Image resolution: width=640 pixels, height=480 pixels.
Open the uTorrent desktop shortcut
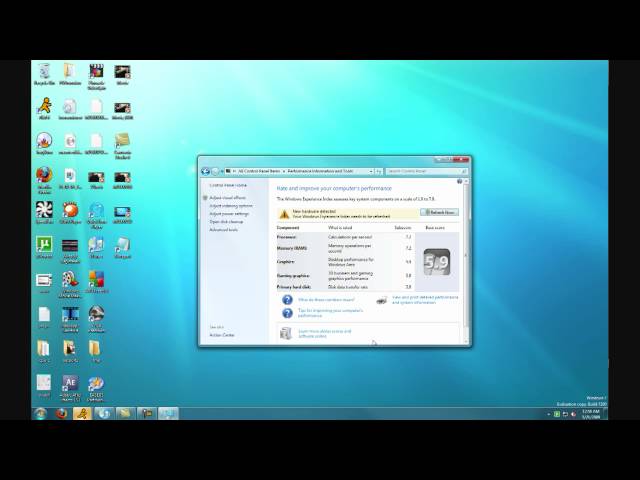[44, 247]
